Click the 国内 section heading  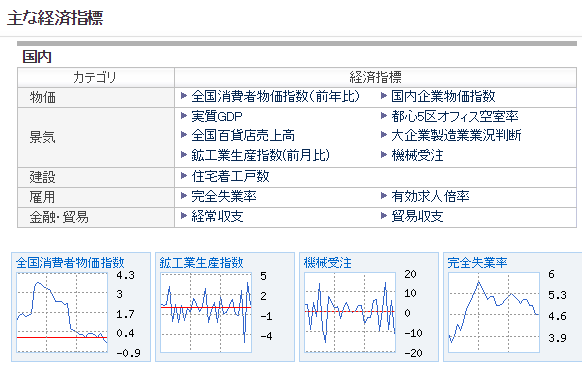click(x=37, y=57)
